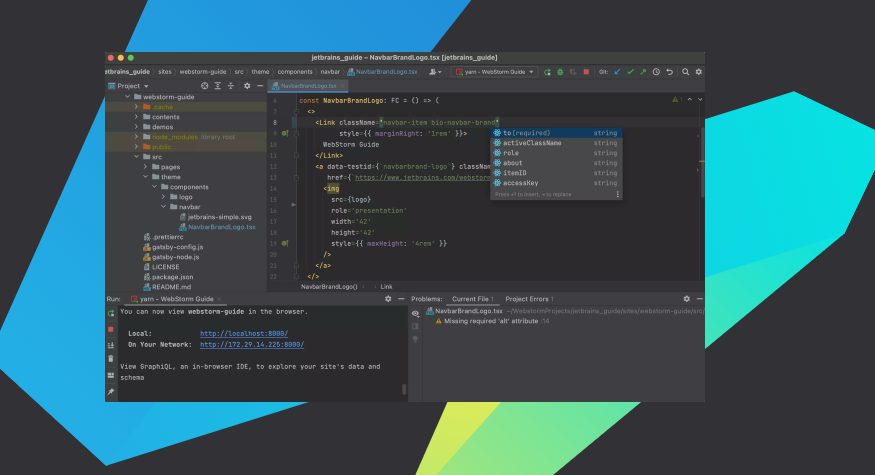Expand all icon in Project panel header
Image resolution: width=875 pixels, height=475 pixels.
(218, 86)
